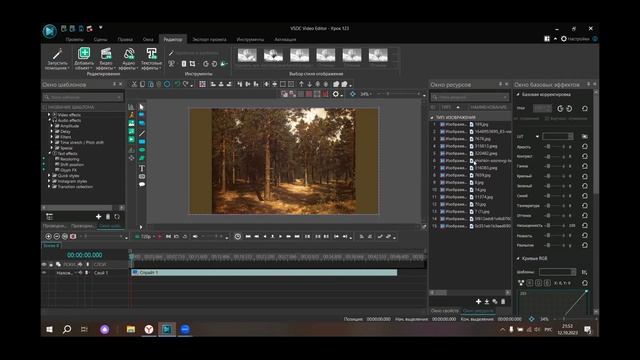
Task: Click the Gamma (Гамма) slider
Action: [556, 166]
